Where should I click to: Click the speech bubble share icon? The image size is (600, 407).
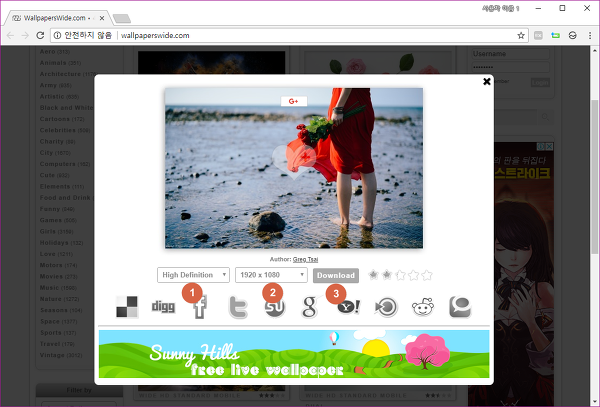[460, 307]
